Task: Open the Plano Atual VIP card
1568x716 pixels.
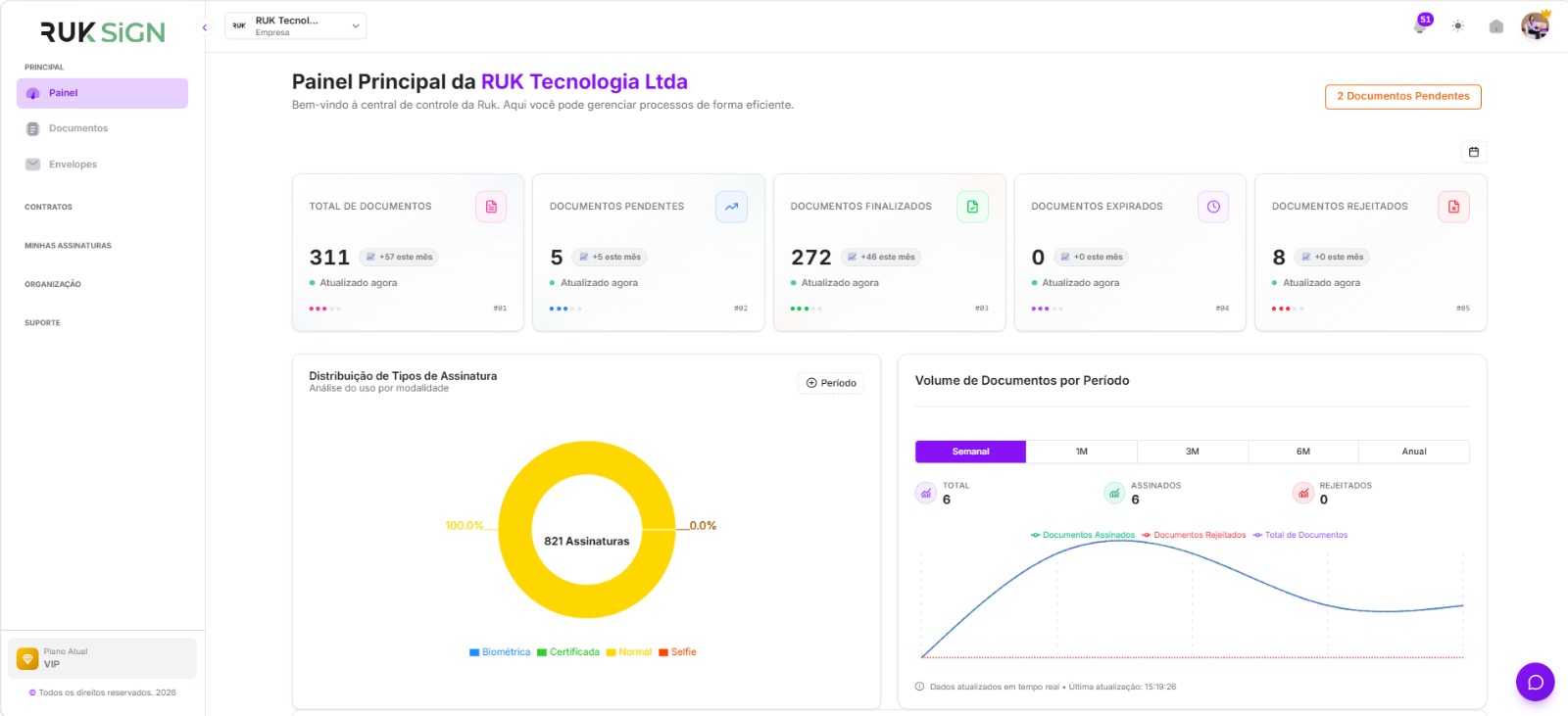Action: [x=102, y=658]
